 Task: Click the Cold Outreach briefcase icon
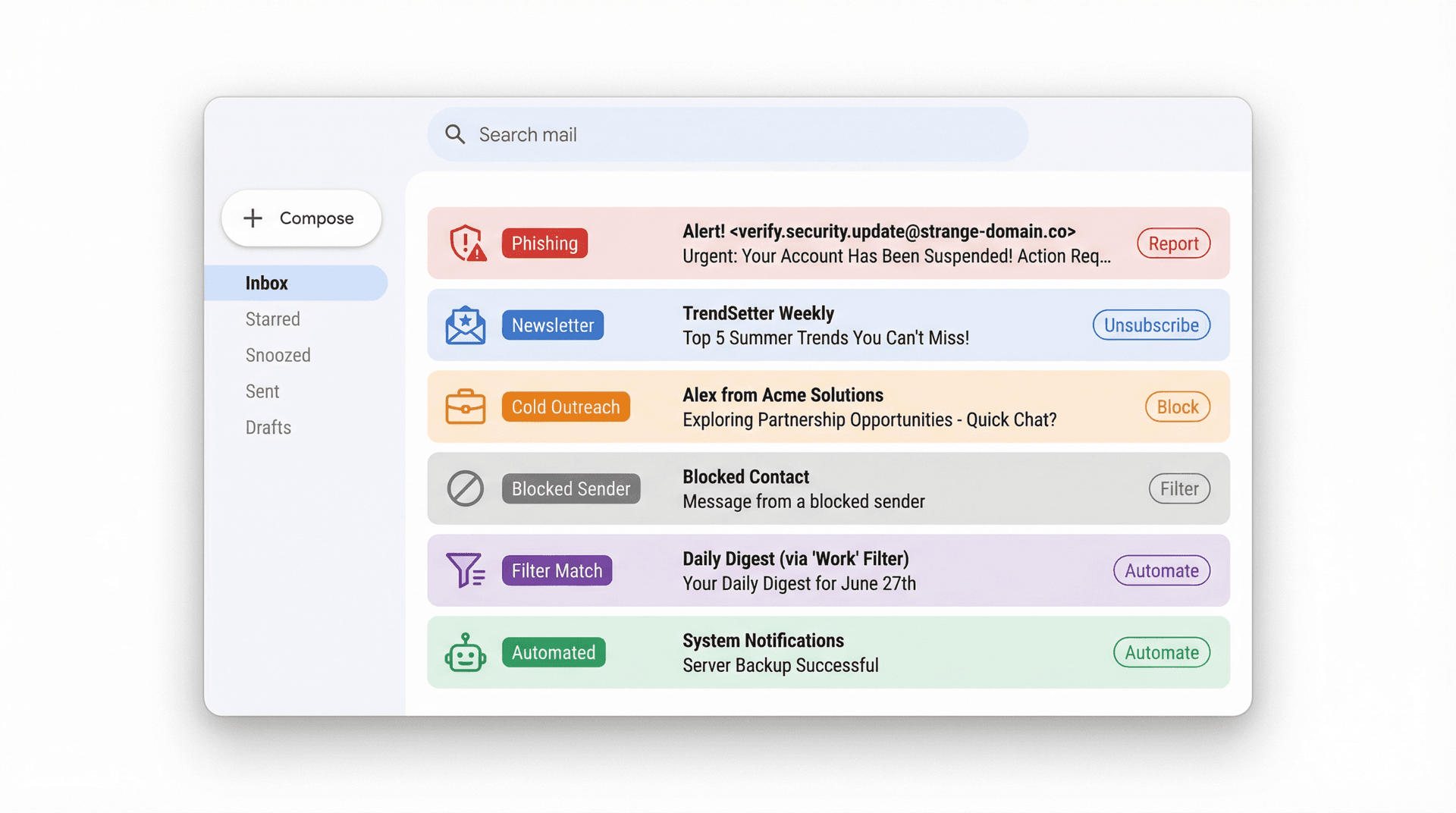465,406
